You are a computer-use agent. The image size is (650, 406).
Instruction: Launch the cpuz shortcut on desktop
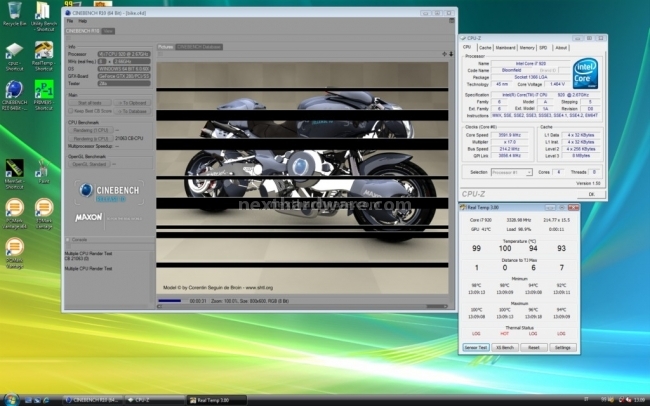pos(14,56)
